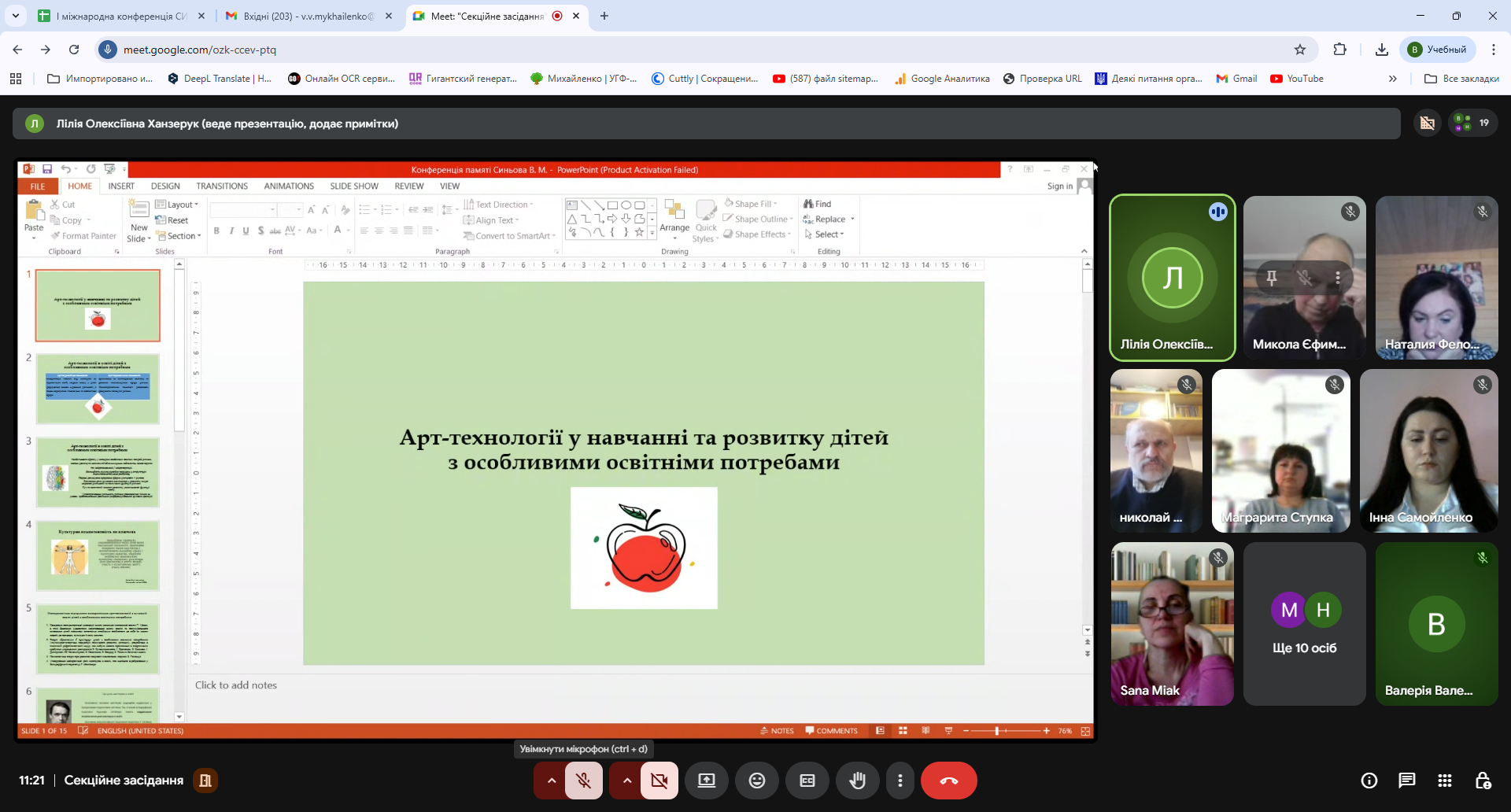Raise your hand in the meeting
1511x812 pixels.
(x=857, y=781)
